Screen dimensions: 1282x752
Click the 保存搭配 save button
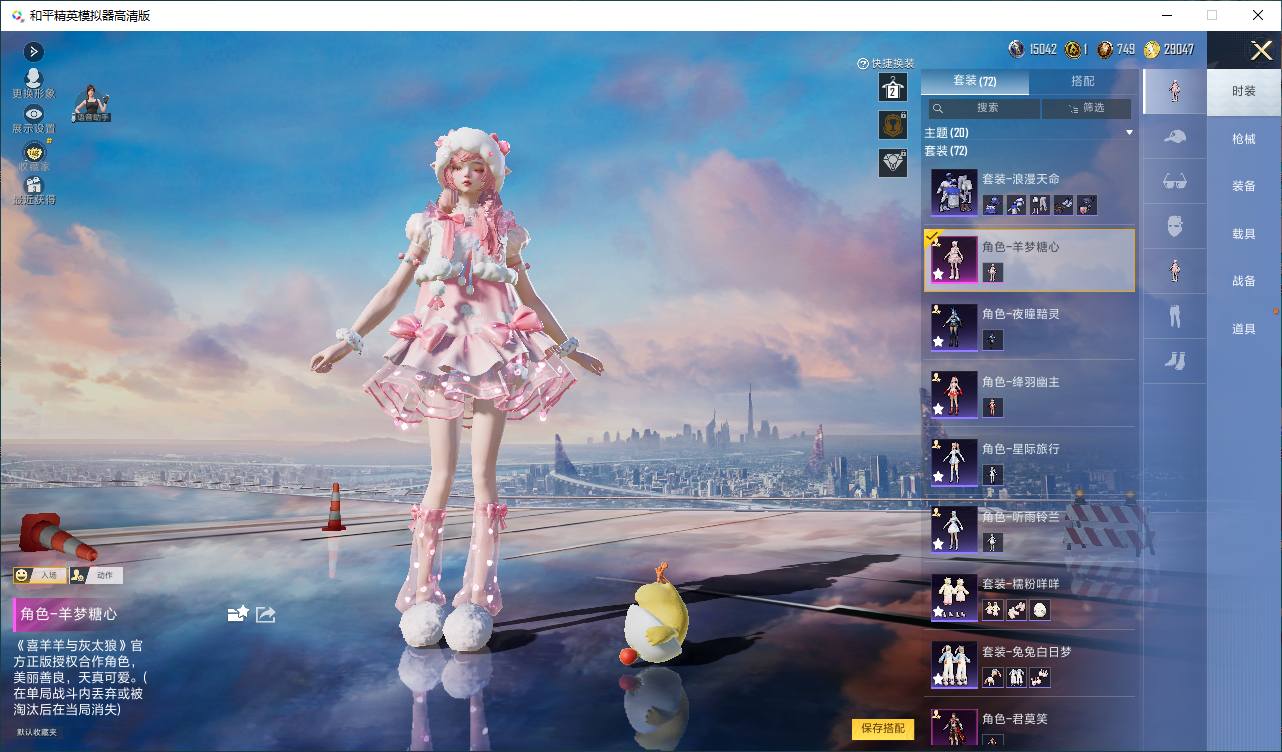coord(883,728)
